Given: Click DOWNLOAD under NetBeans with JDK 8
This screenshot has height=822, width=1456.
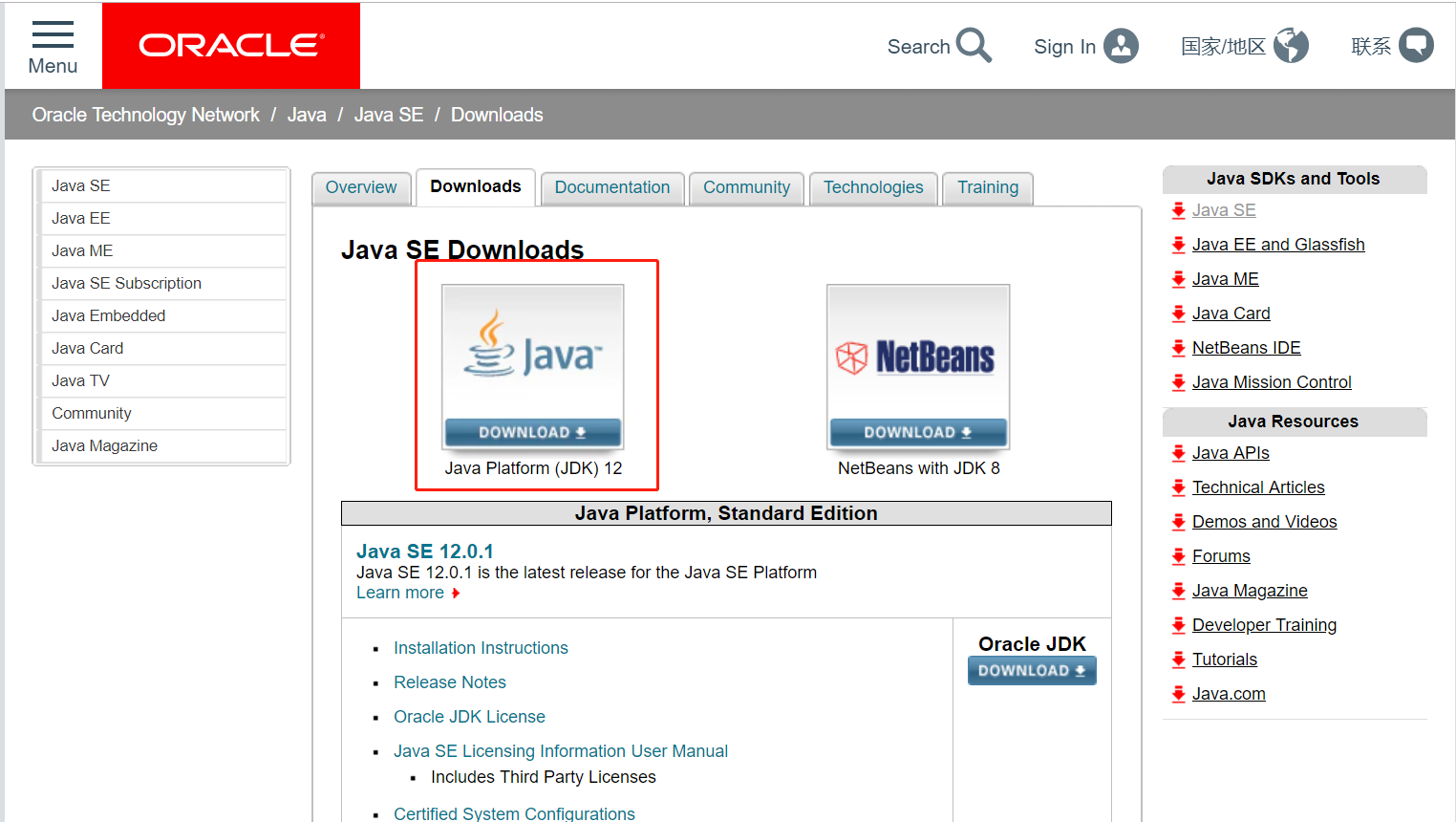Looking at the screenshot, I should pos(917,432).
